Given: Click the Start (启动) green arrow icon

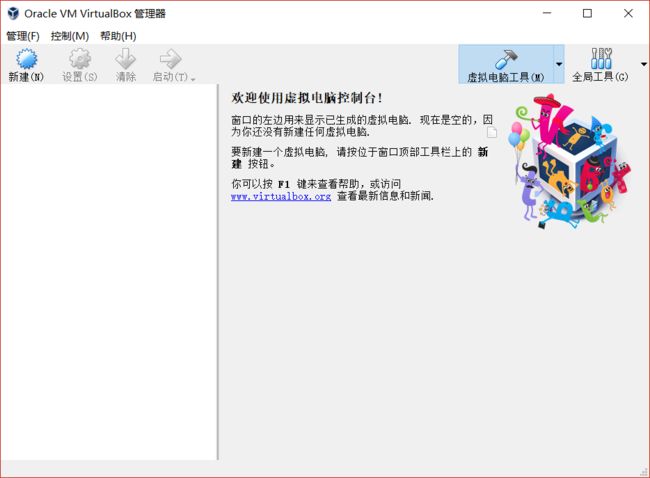Looking at the screenshot, I should click(170, 59).
